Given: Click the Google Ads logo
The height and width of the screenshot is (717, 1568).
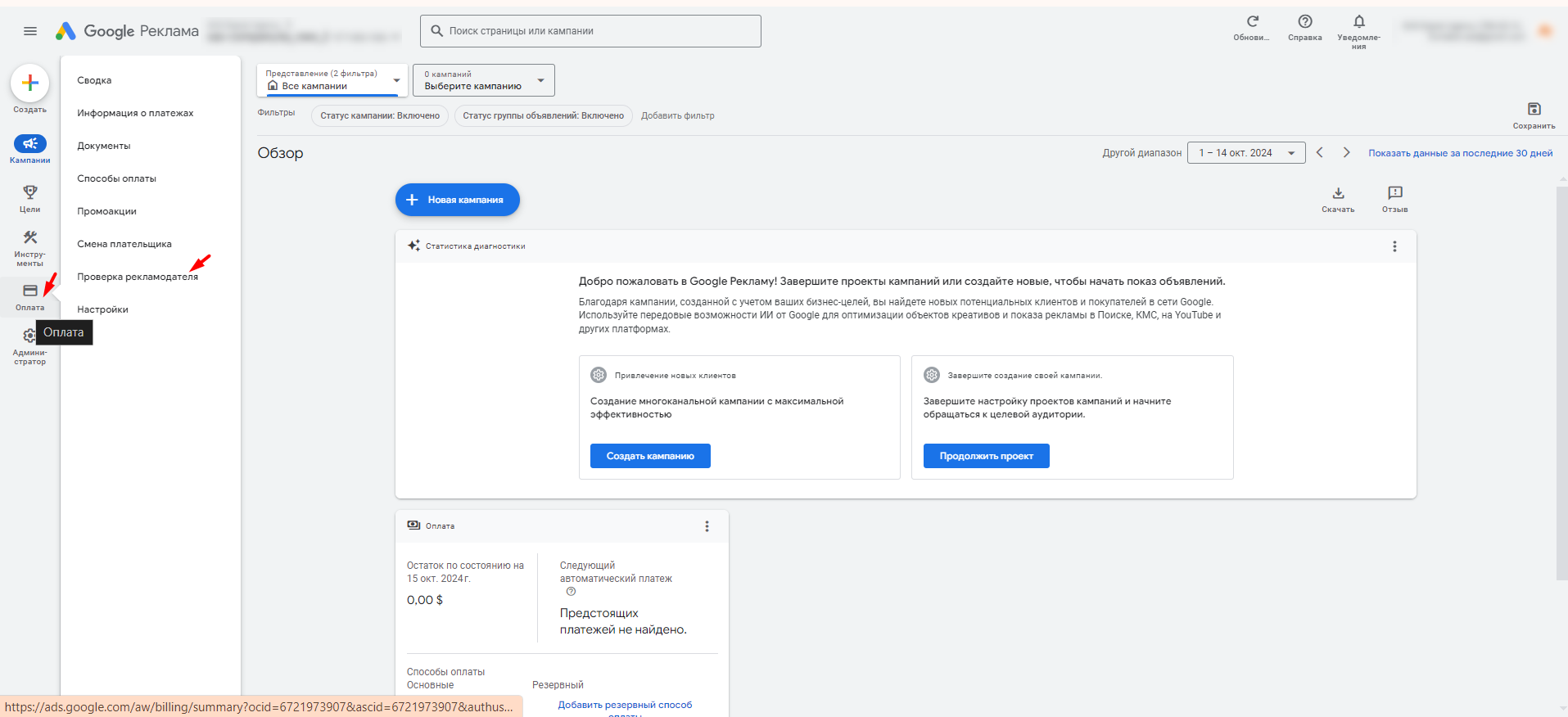Looking at the screenshot, I should point(127,31).
